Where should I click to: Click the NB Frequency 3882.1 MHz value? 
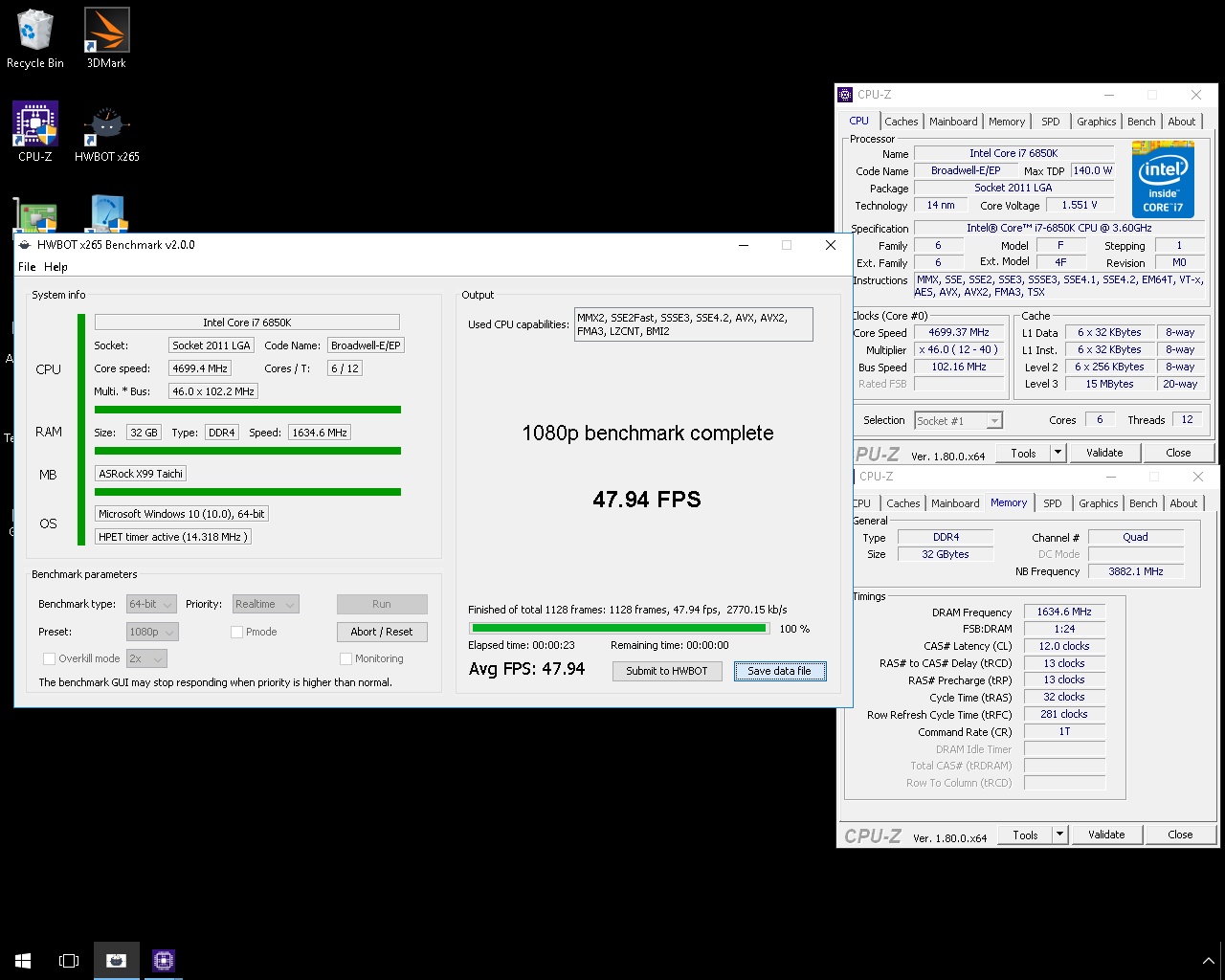click(x=1136, y=571)
